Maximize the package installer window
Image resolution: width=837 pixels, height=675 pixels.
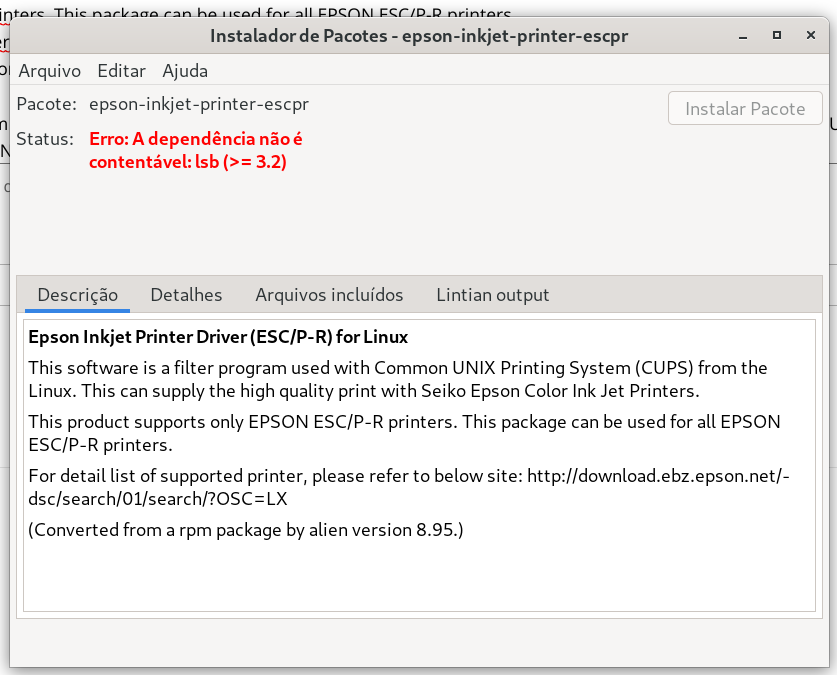(x=777, y=35)
